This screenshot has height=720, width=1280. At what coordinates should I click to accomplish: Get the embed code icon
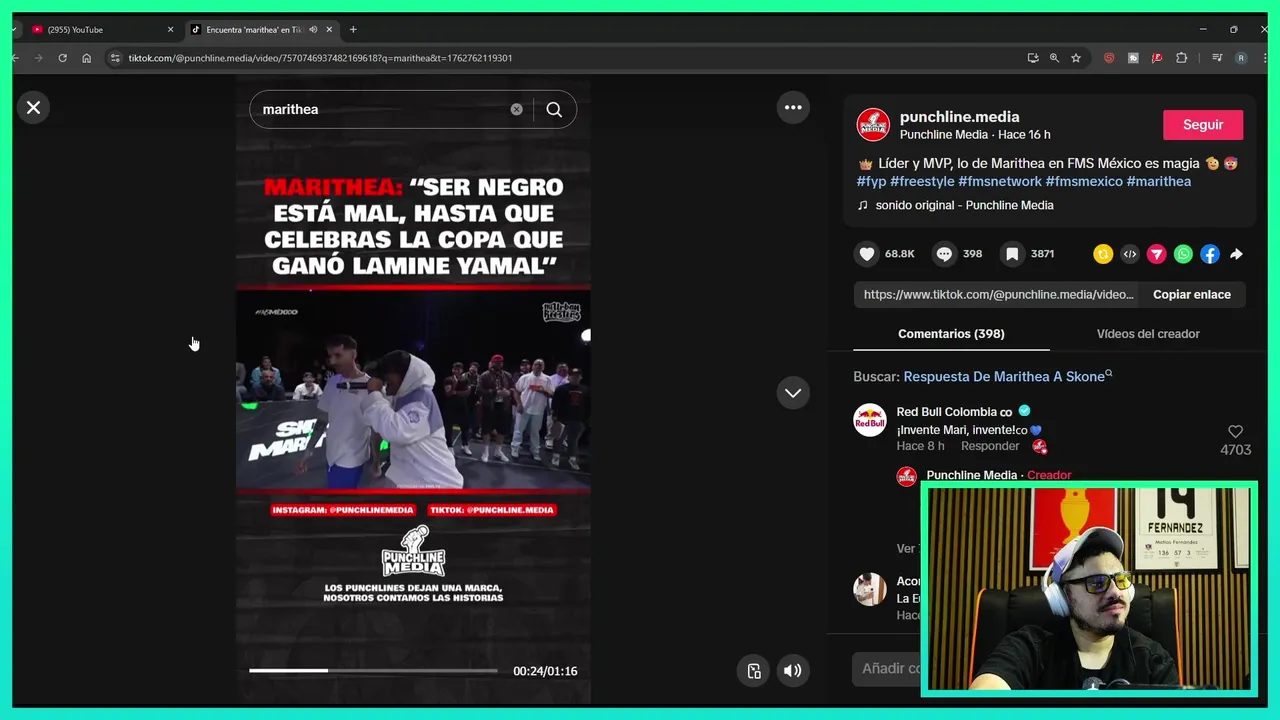point(1130,254)
